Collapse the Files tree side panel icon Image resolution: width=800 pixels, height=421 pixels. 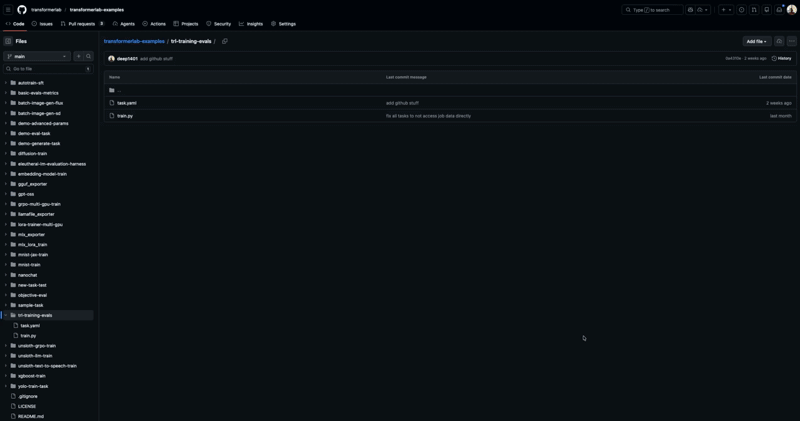pos(8,41)
